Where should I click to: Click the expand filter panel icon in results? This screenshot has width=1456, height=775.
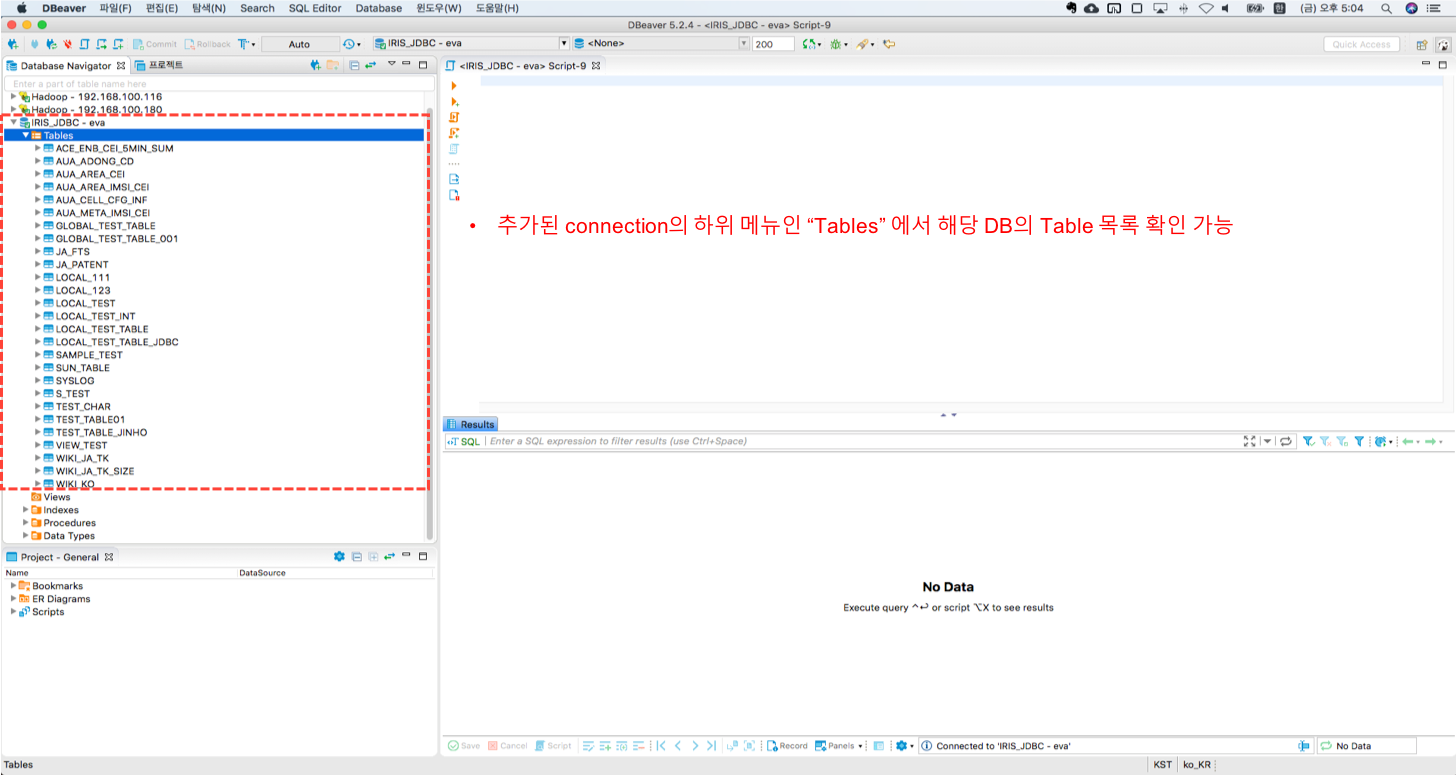tap(1249, 441)
